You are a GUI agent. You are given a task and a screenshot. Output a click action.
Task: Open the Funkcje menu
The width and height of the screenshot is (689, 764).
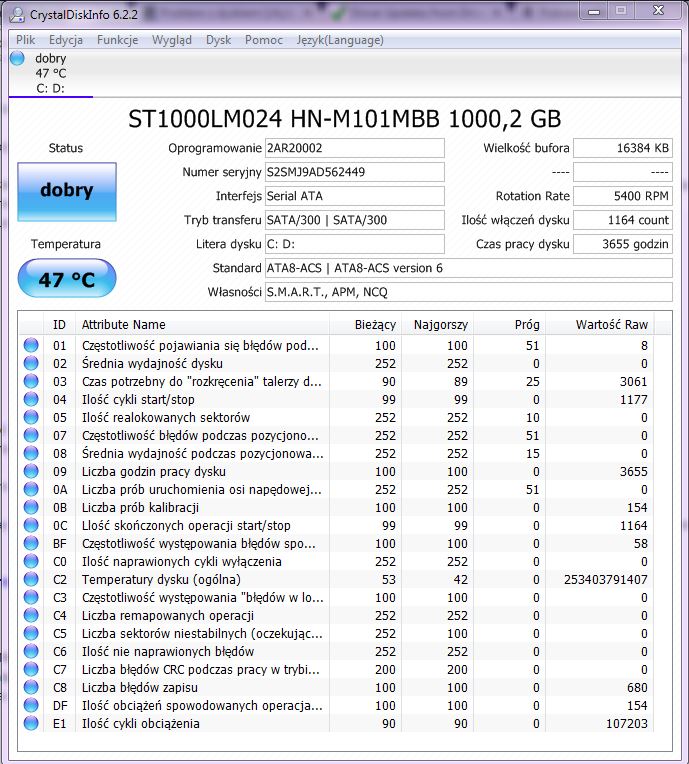tap(117, 40)
